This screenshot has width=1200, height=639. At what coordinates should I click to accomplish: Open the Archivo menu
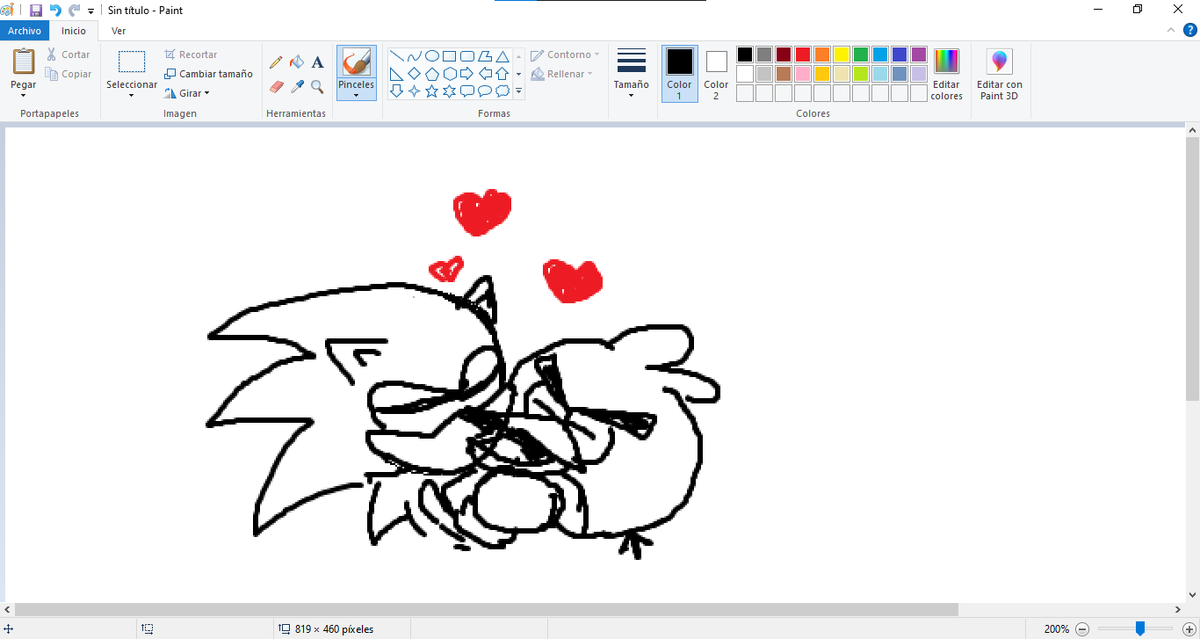point(24,31)
